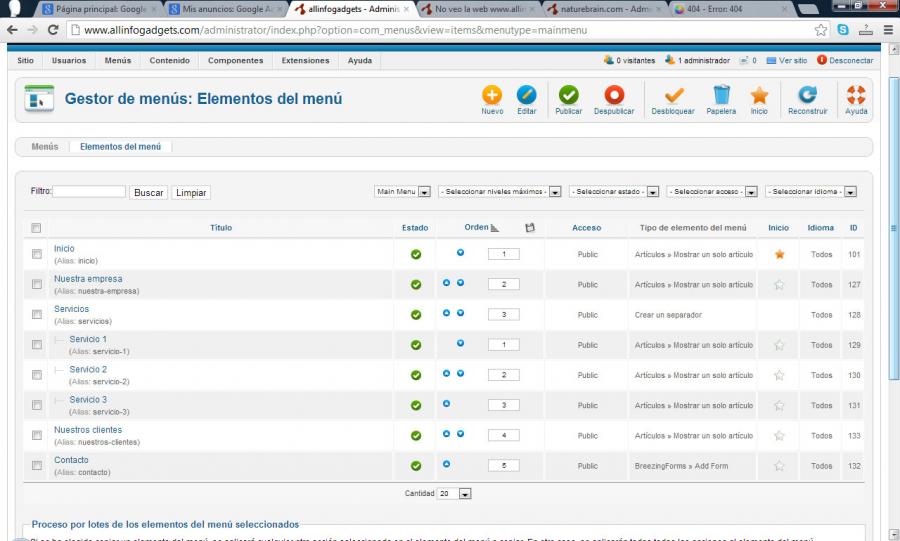Switch to naturebrain.com browser tab

tap(603, 9)
